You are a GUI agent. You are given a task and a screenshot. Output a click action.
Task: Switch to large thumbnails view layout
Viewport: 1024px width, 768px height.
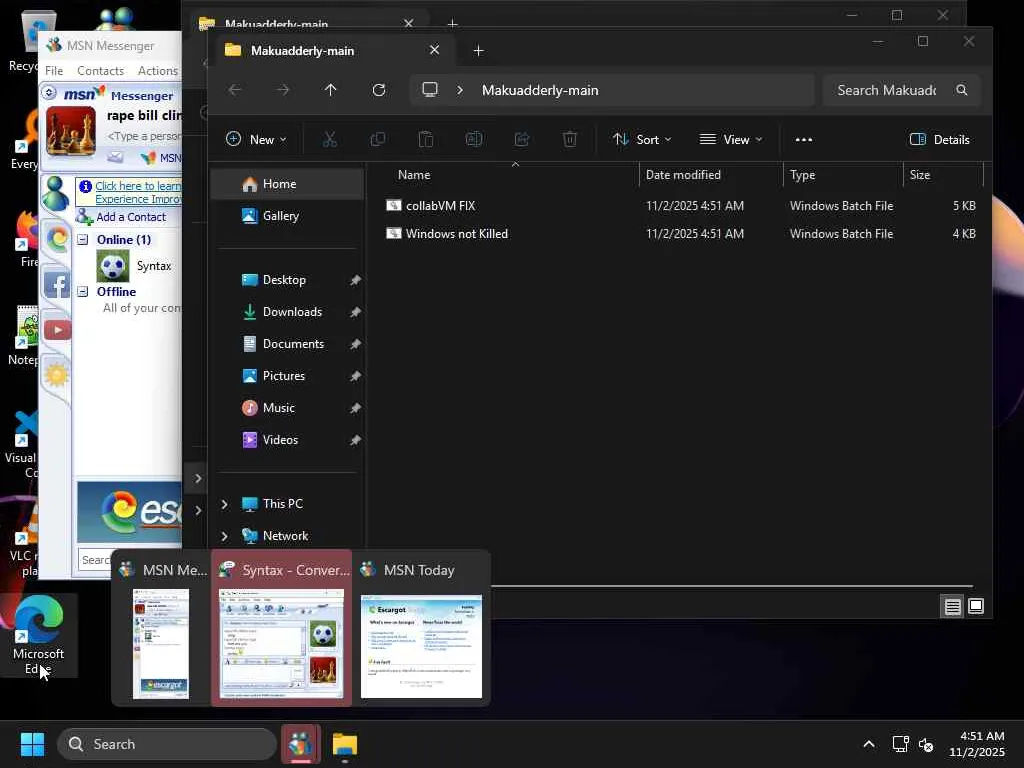tap(976, 607)
